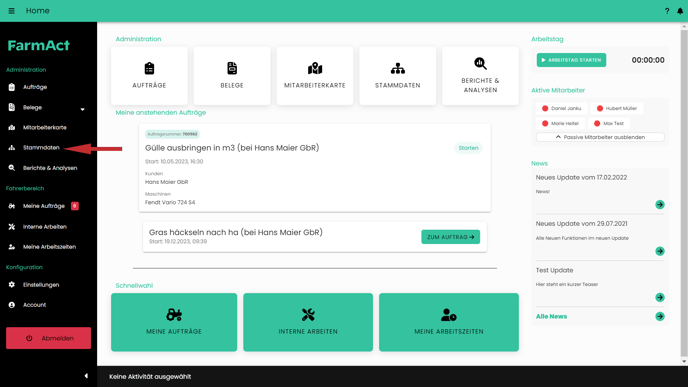Click Test Update headline

coord(554,270)
